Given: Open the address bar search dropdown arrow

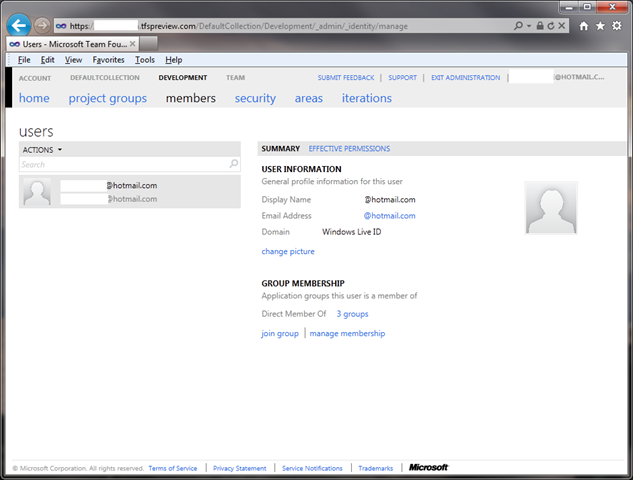Looking at the screenshot, I should (530, 25).
